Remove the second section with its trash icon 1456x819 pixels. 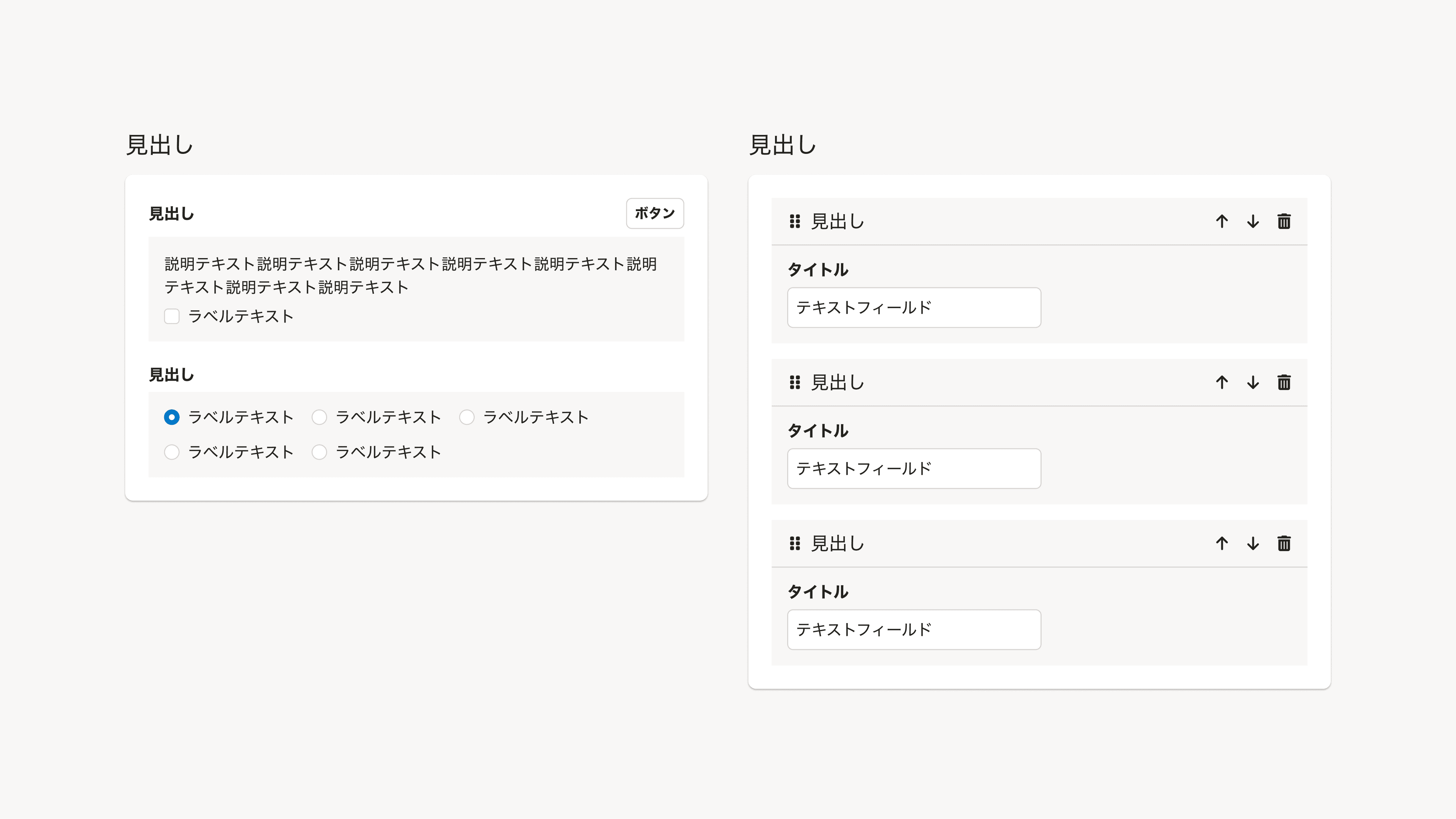pyautogui.click(x=1283, y=382)
